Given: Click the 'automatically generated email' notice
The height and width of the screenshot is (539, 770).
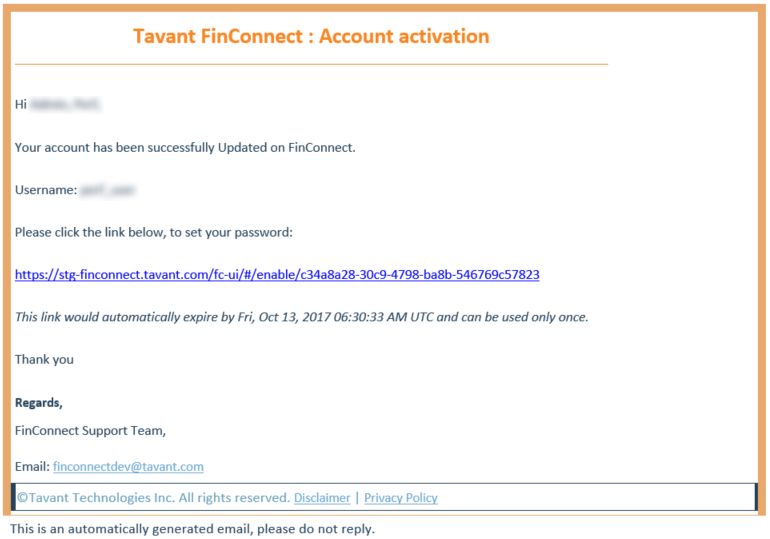Looking at the screenshot, I should pyautogui.click(x=192, y=529).
